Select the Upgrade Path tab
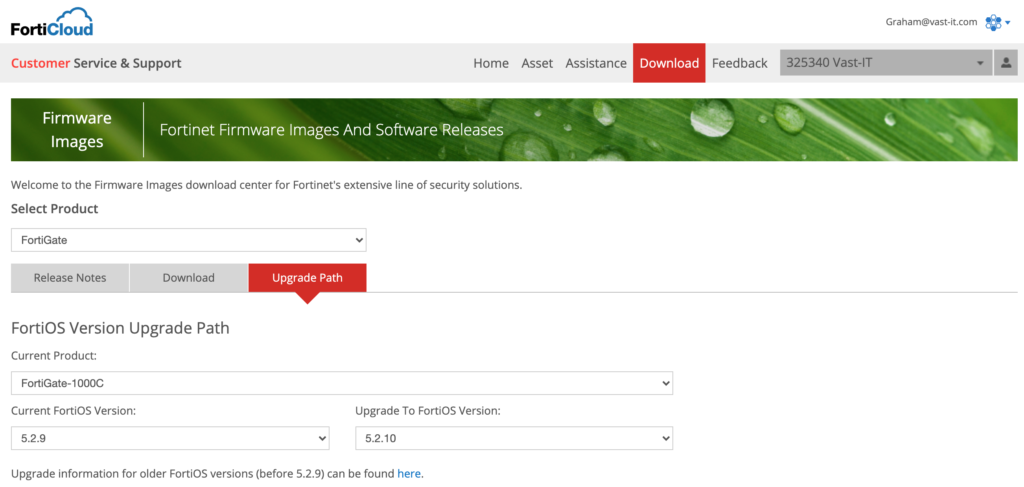This screenshot has width=1024, height=487. pyautogui.click(x=308, y=278)
